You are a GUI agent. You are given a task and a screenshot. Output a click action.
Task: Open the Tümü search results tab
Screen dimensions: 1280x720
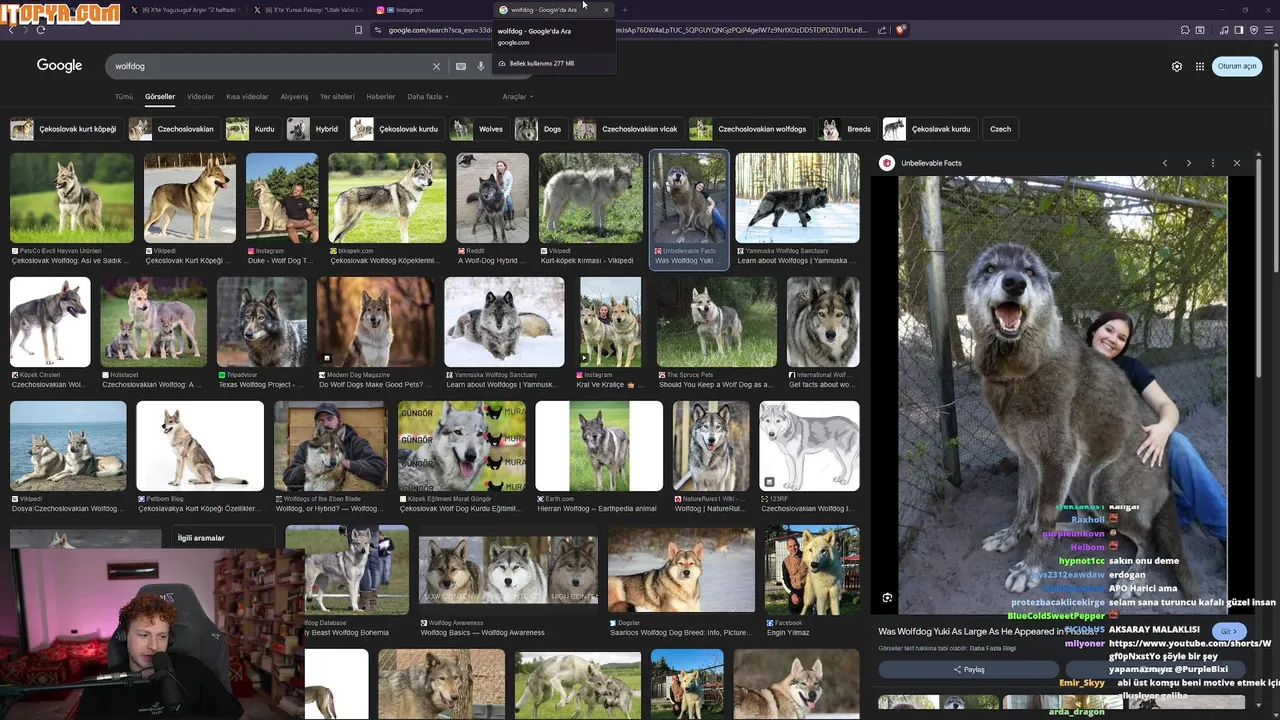124,97
